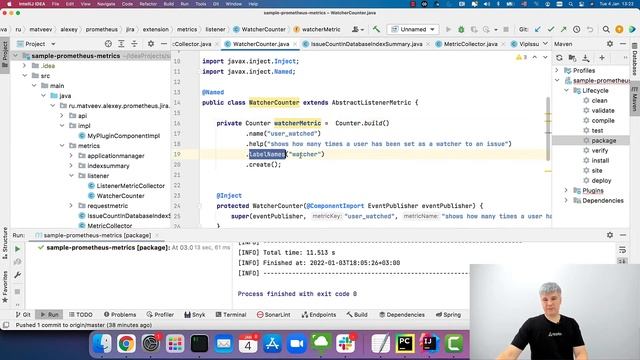The image size is (640, 360).
Task: Open Search Everywhere magnifier icon
Action: coord(606,29)
